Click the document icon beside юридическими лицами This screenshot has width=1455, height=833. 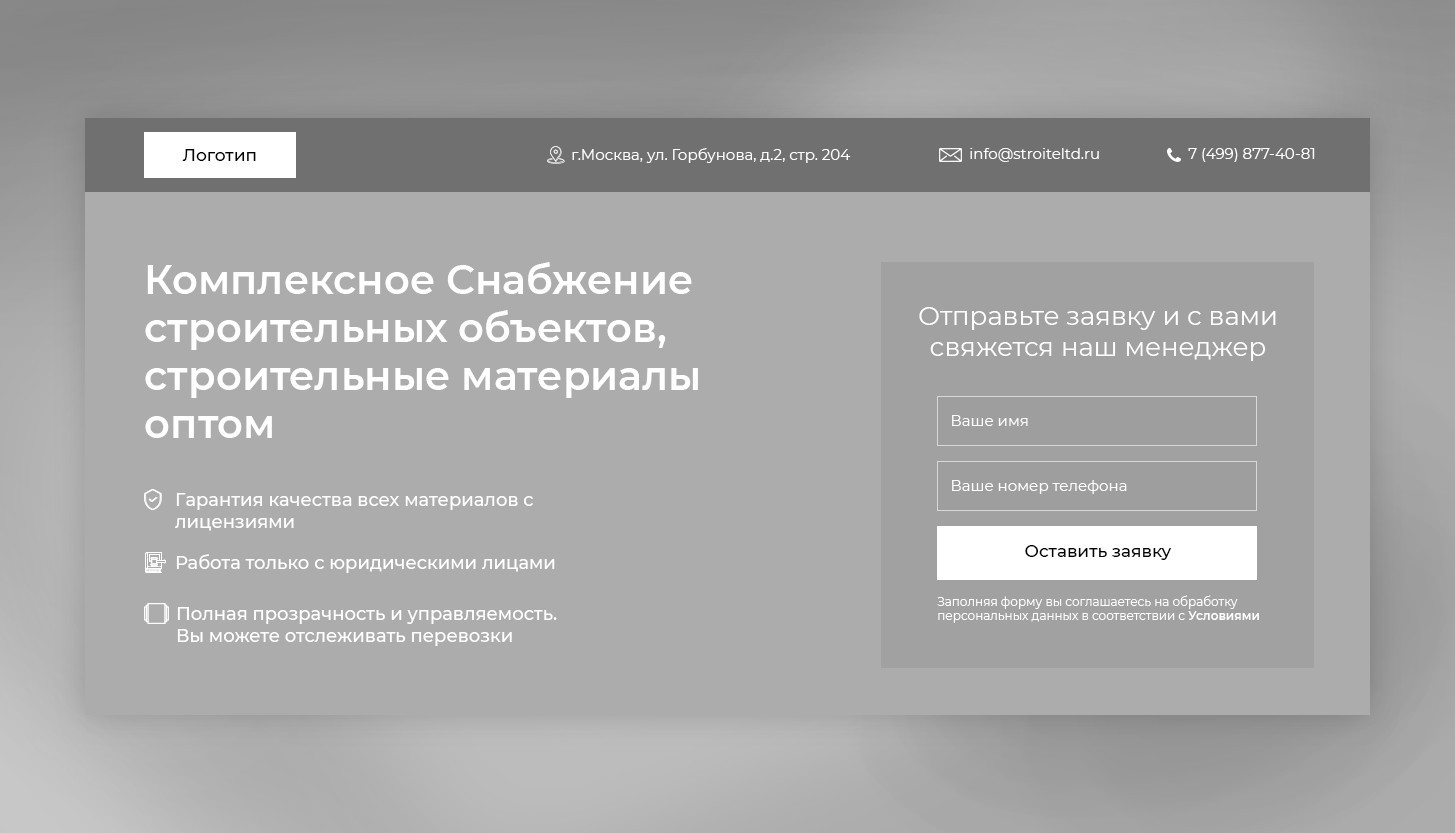pos(154,562)
